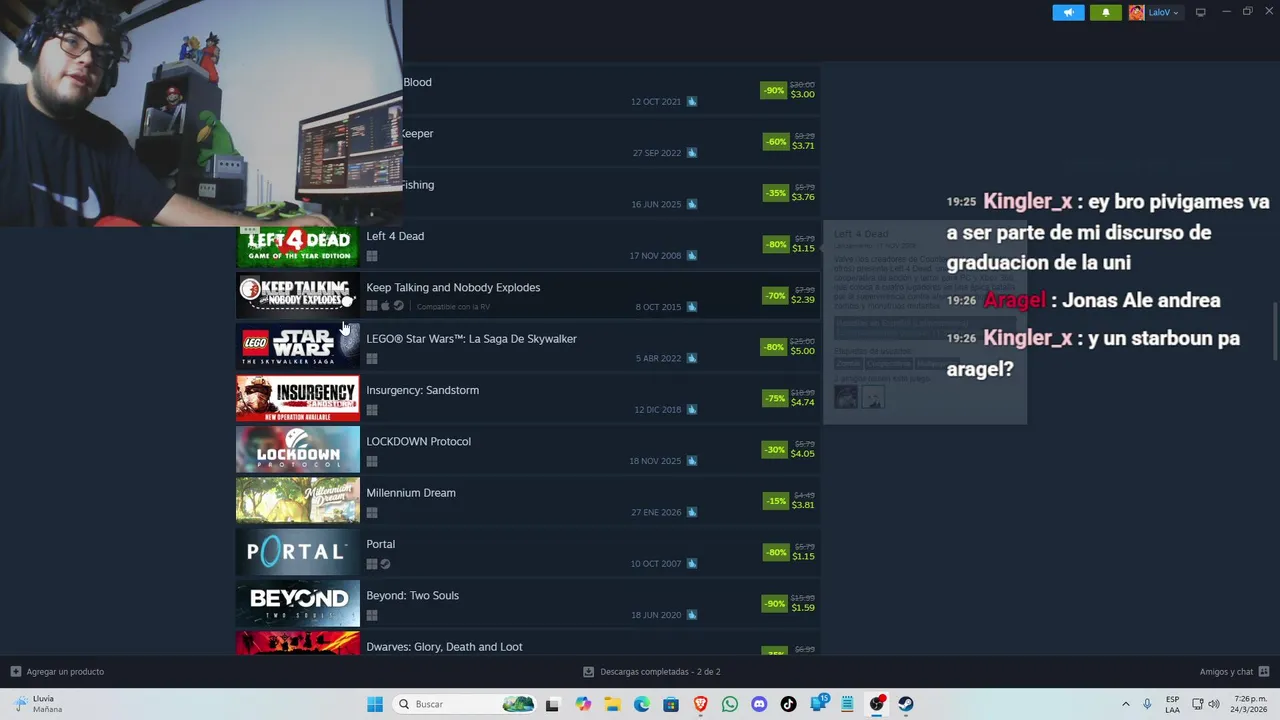Open the Steam announcements megaphone button
Image resolution: width=1280 pixels, height=720 pixels.
(x=1068, y=12)
